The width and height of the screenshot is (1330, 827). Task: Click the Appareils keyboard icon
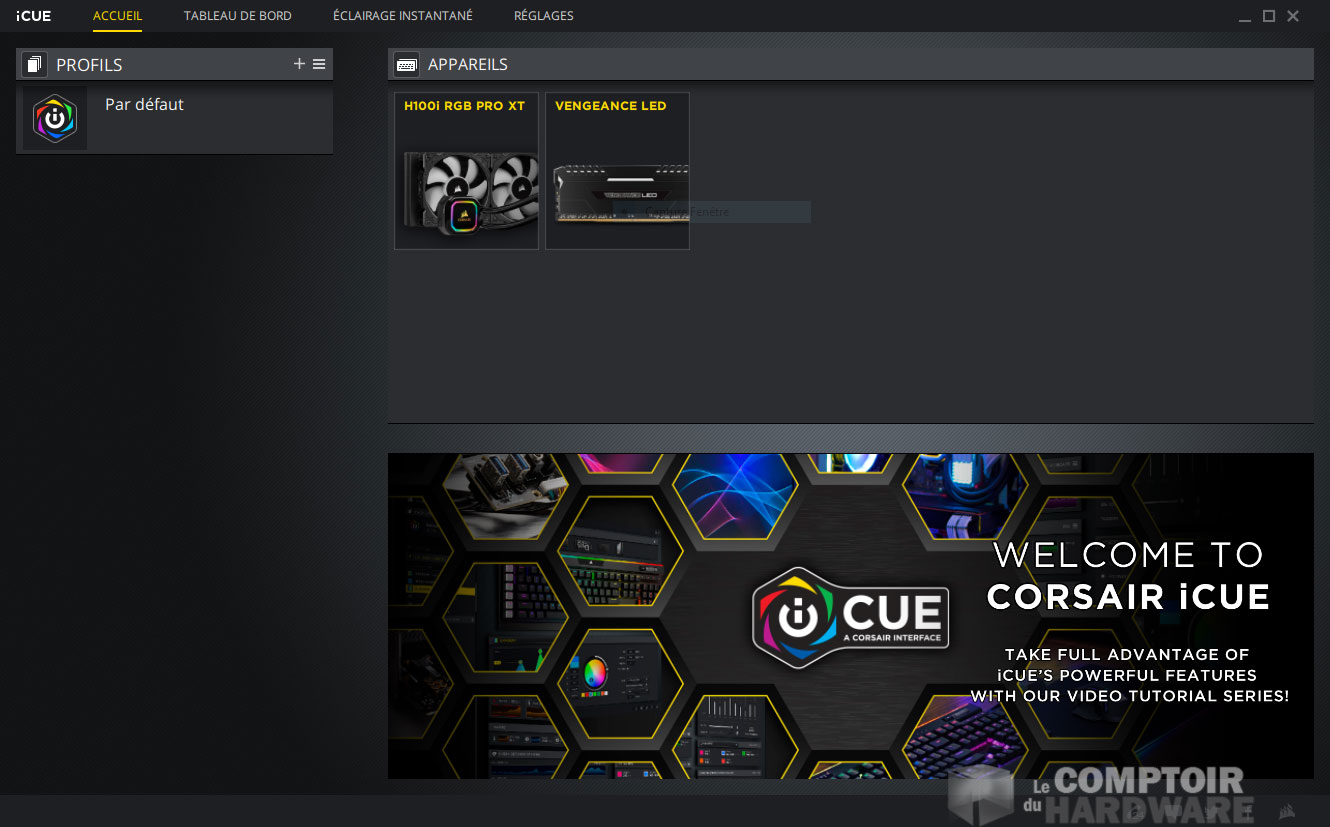click(406, 65)
